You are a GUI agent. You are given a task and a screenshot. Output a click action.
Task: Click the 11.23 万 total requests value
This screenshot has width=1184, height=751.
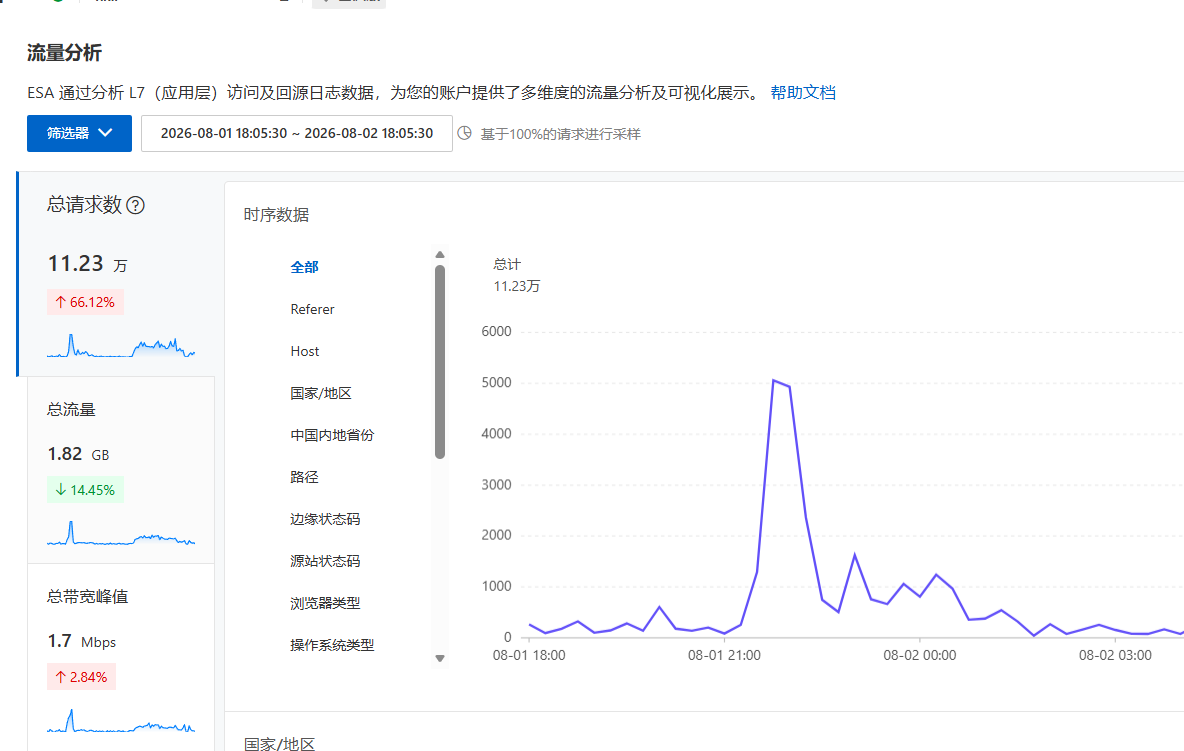point(88,264)
